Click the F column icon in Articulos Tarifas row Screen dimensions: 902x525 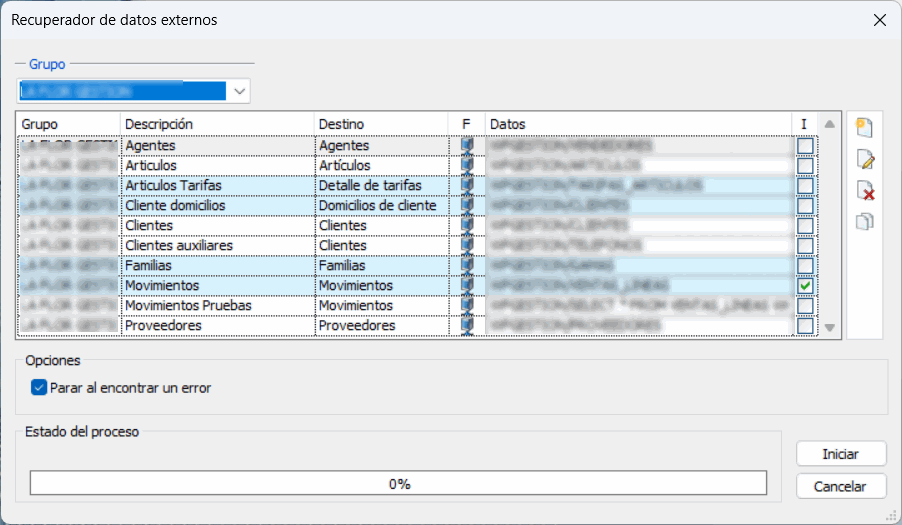tap(467, 185)
